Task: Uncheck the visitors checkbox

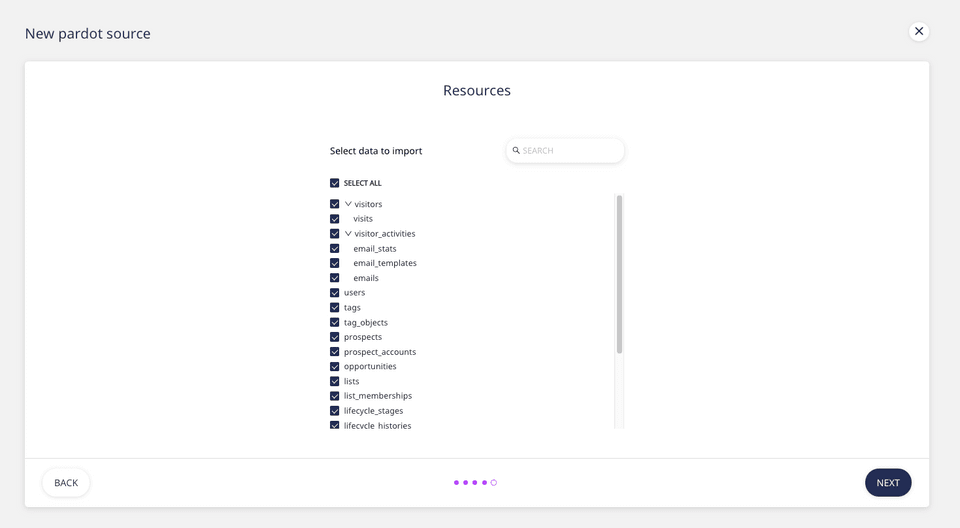Action: click(335, 204)
